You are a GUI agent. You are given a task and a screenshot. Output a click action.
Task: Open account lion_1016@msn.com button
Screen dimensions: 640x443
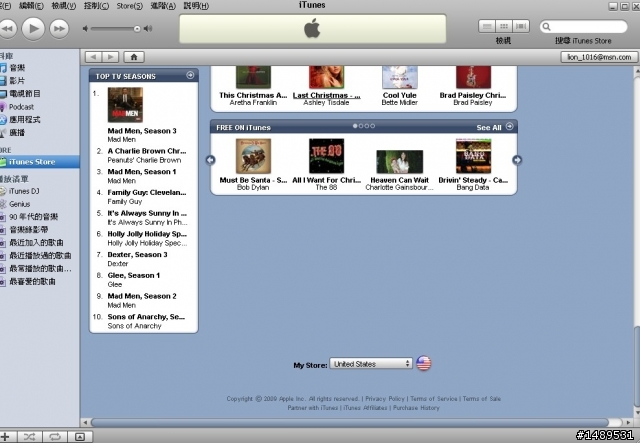[599, 57]
